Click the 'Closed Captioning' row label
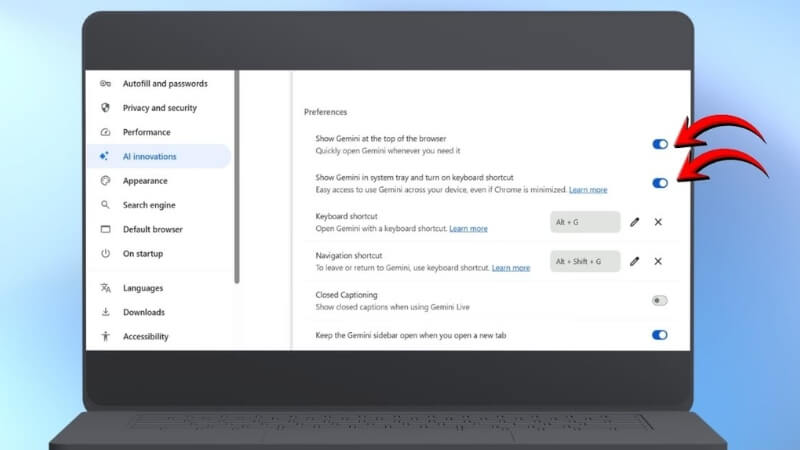This screenshot has width=800, height=450. tap(346, 295)
